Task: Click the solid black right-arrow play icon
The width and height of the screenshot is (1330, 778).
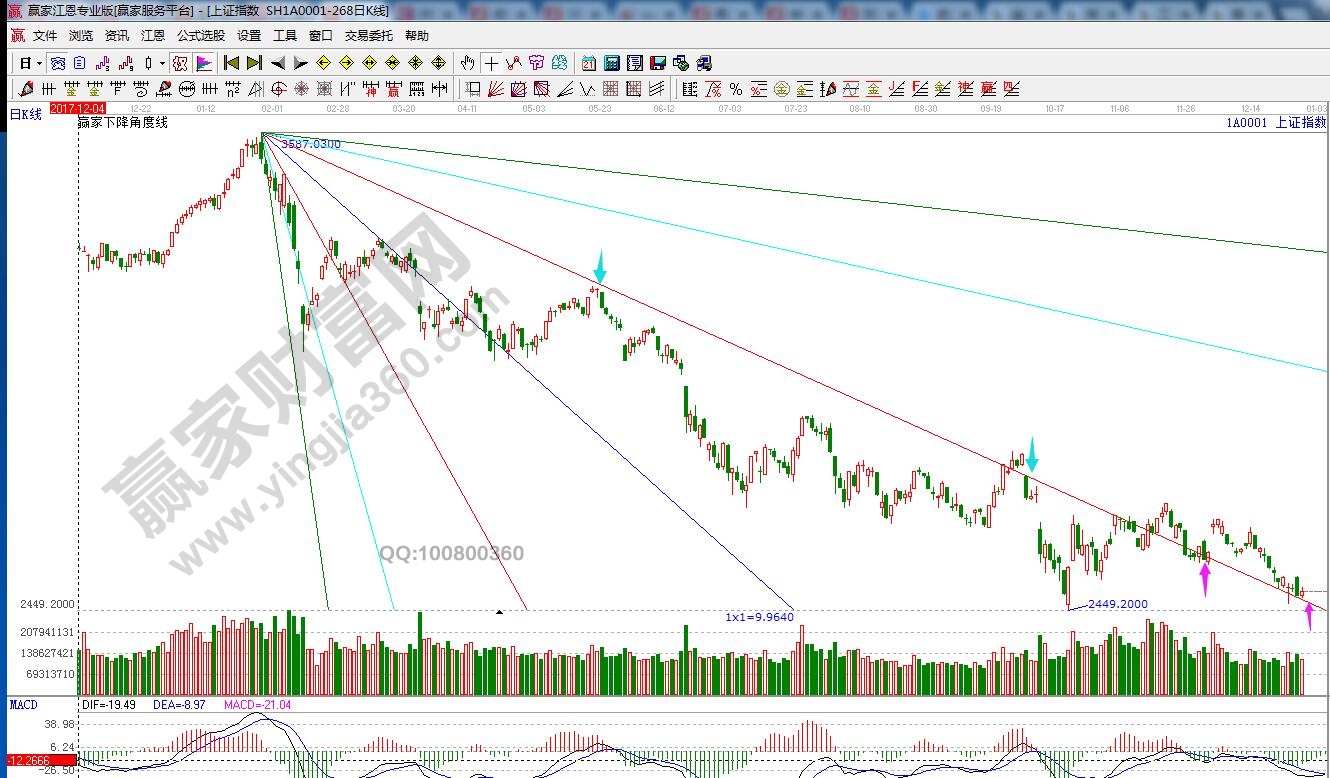Action: point(301,63)
